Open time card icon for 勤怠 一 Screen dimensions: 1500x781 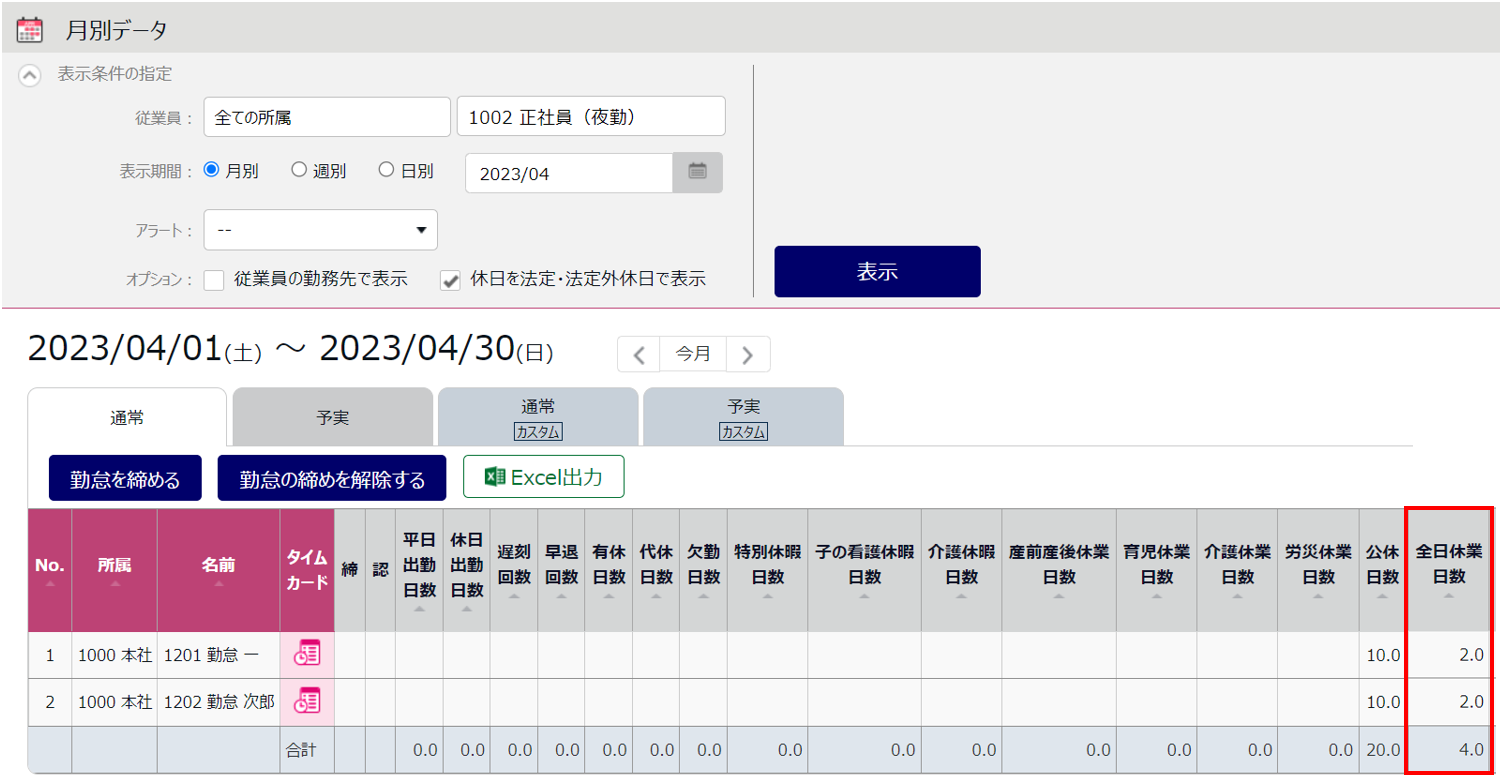coord(306,654)
